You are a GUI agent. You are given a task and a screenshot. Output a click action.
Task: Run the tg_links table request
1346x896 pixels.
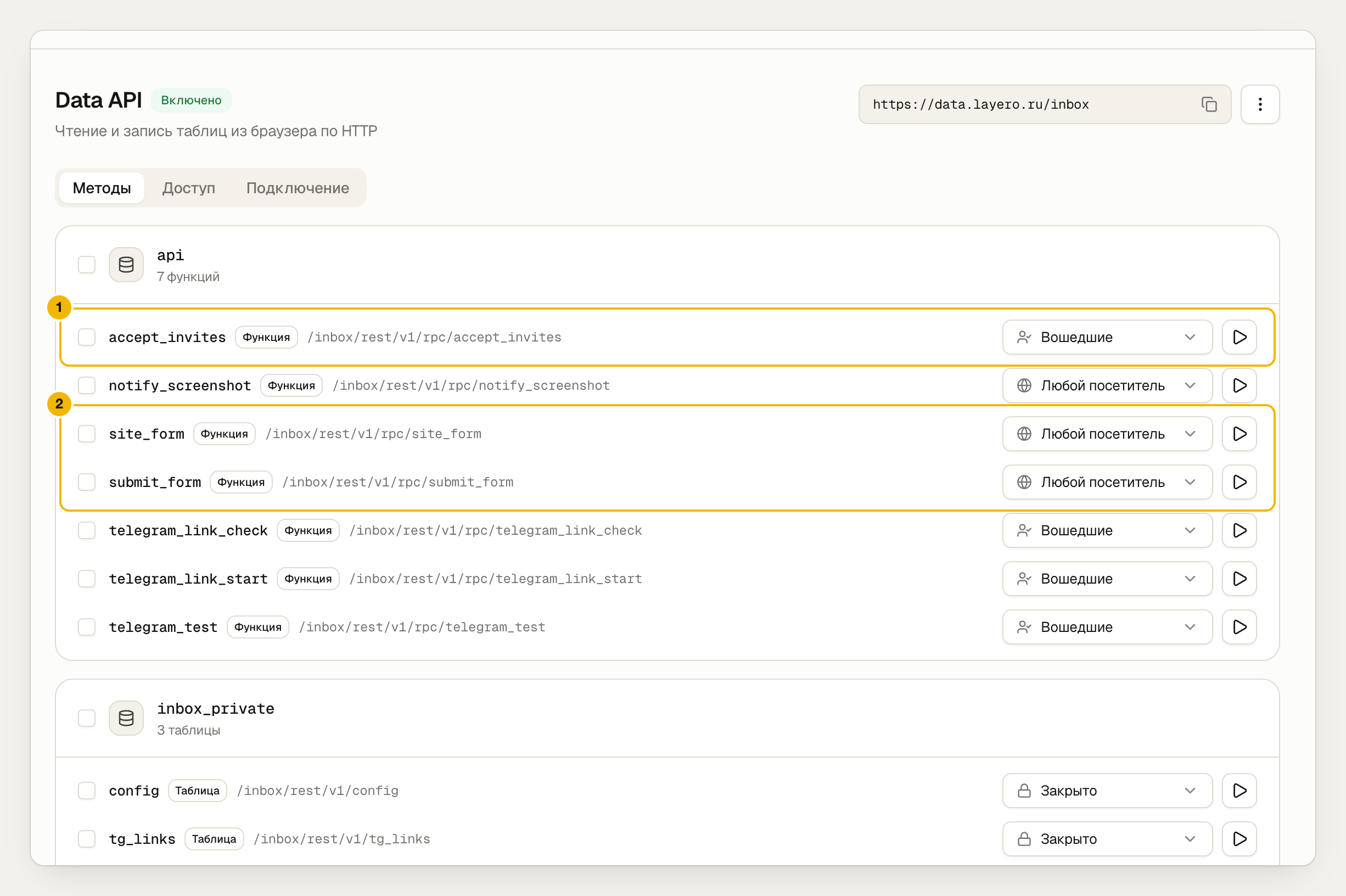point(1239,839)
